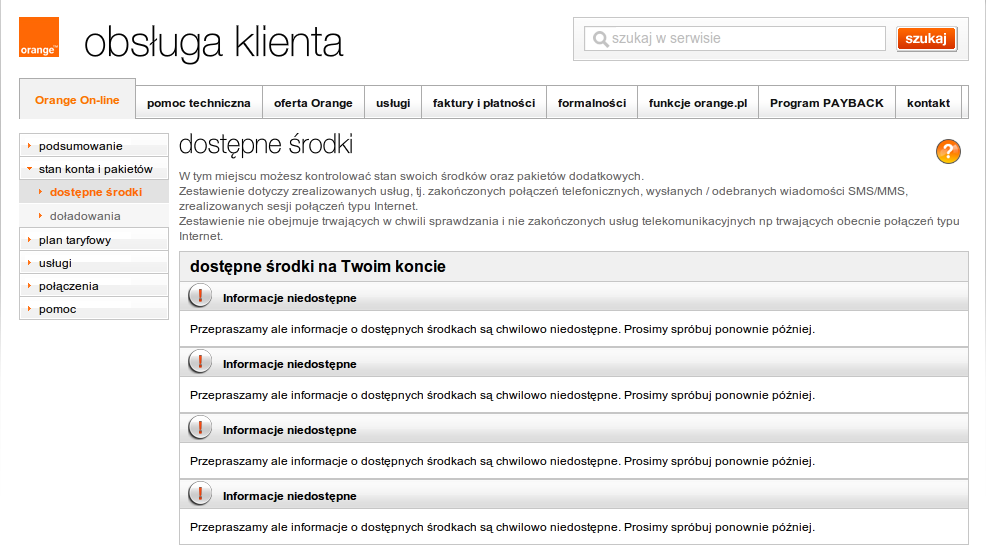Click the first Informacje niedostępne warning icon
Viewport: 986px width, 554px height.
[200, 295]
